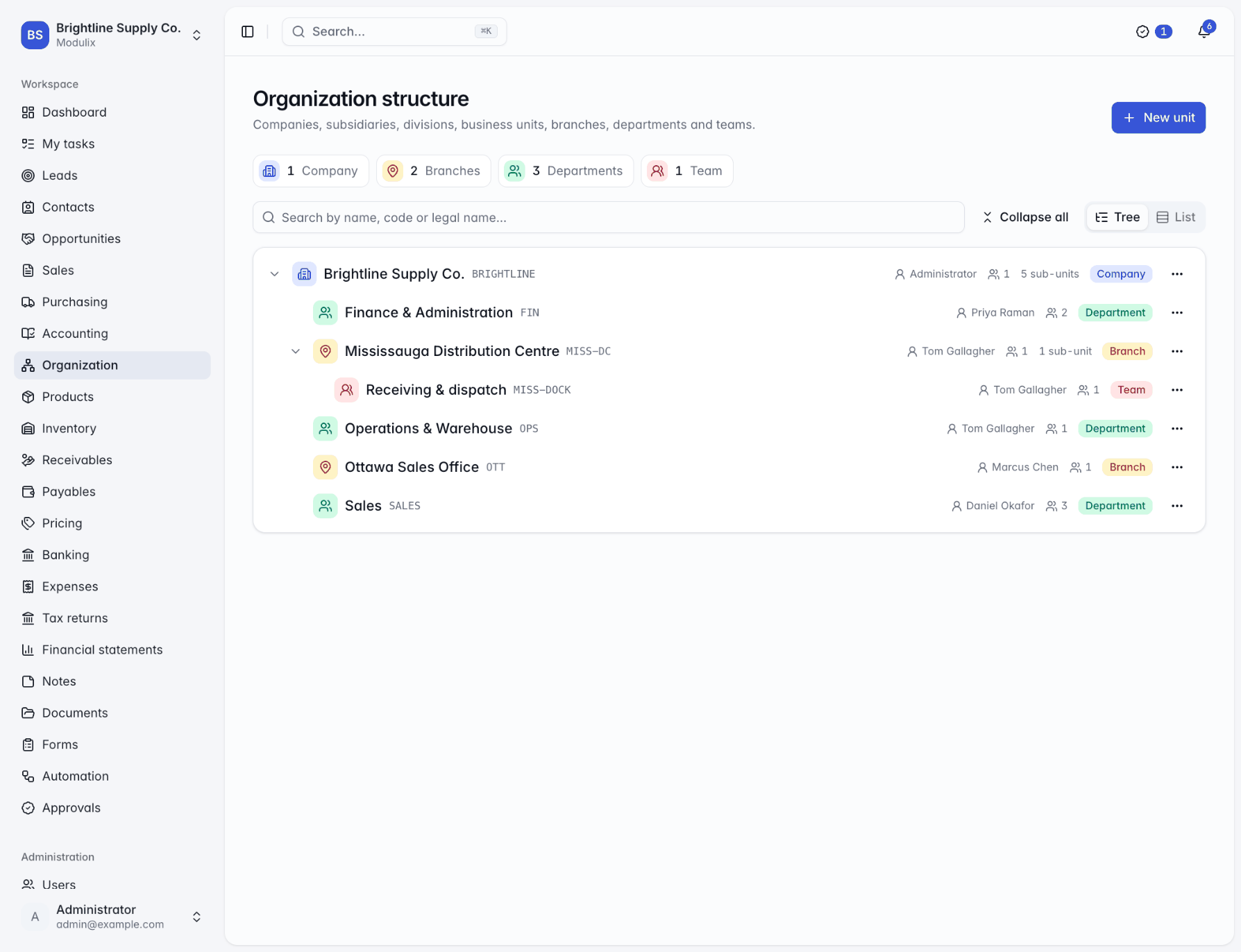
Task: Open more options for Ottawa Sales Office
Action: coord(1177,467)
